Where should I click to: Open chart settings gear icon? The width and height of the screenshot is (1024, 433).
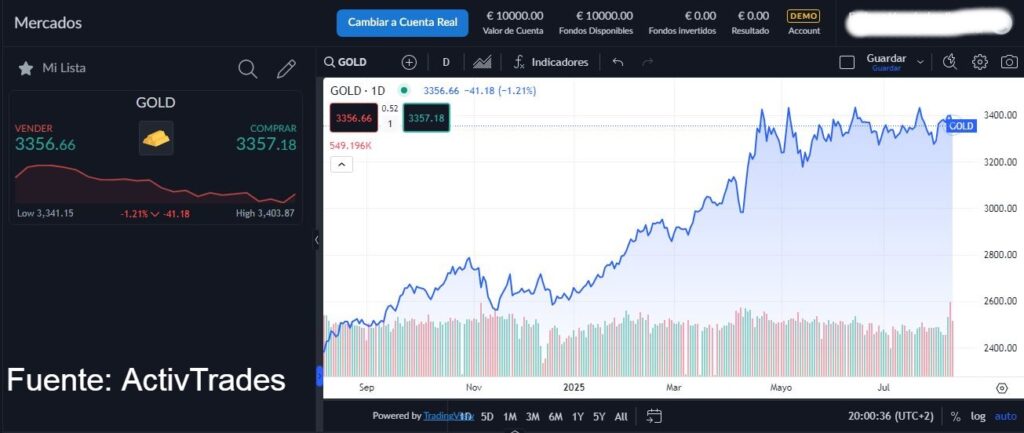tap(980, 62)
